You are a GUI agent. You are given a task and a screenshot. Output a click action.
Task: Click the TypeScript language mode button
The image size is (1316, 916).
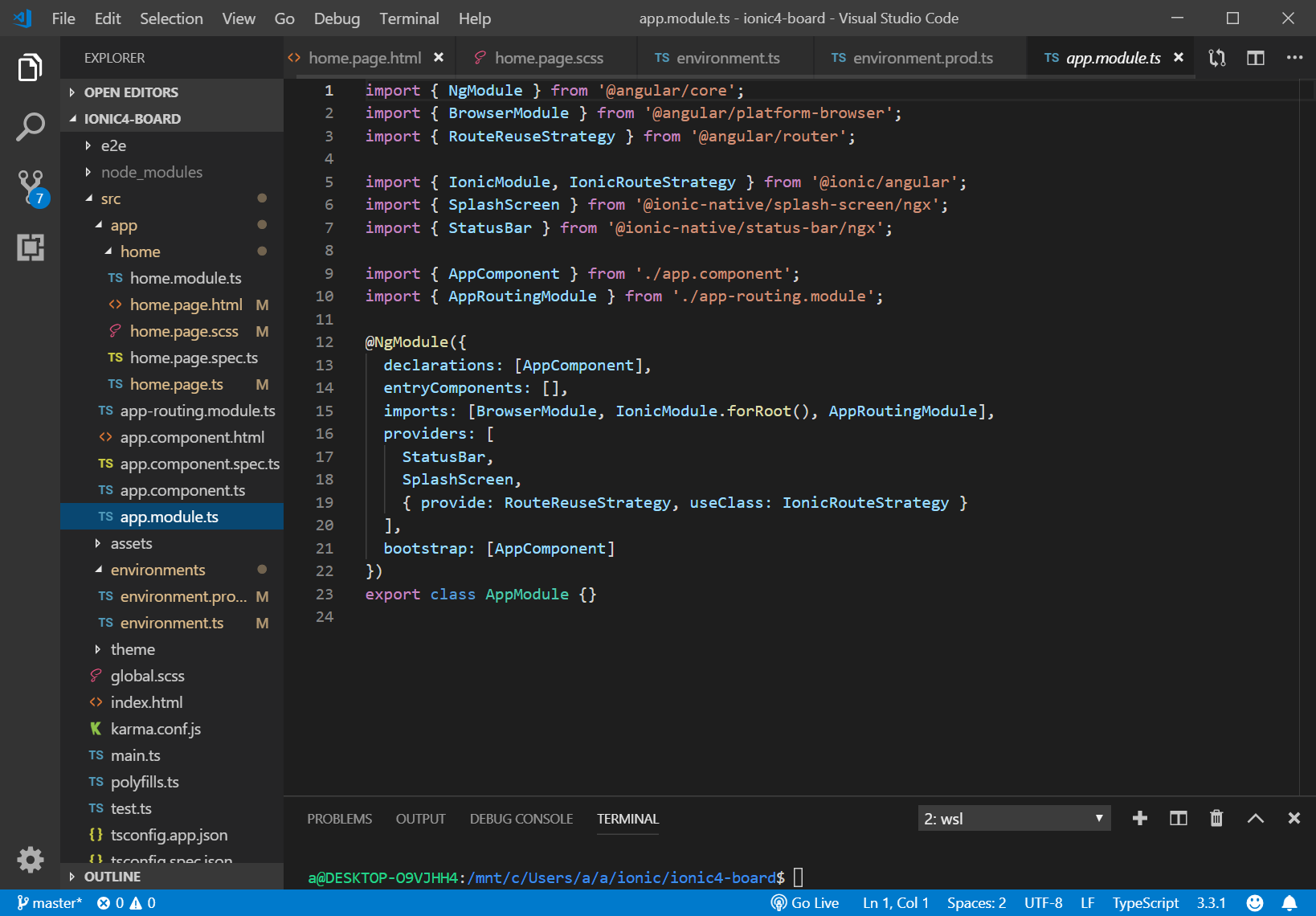coord(1145,903)
